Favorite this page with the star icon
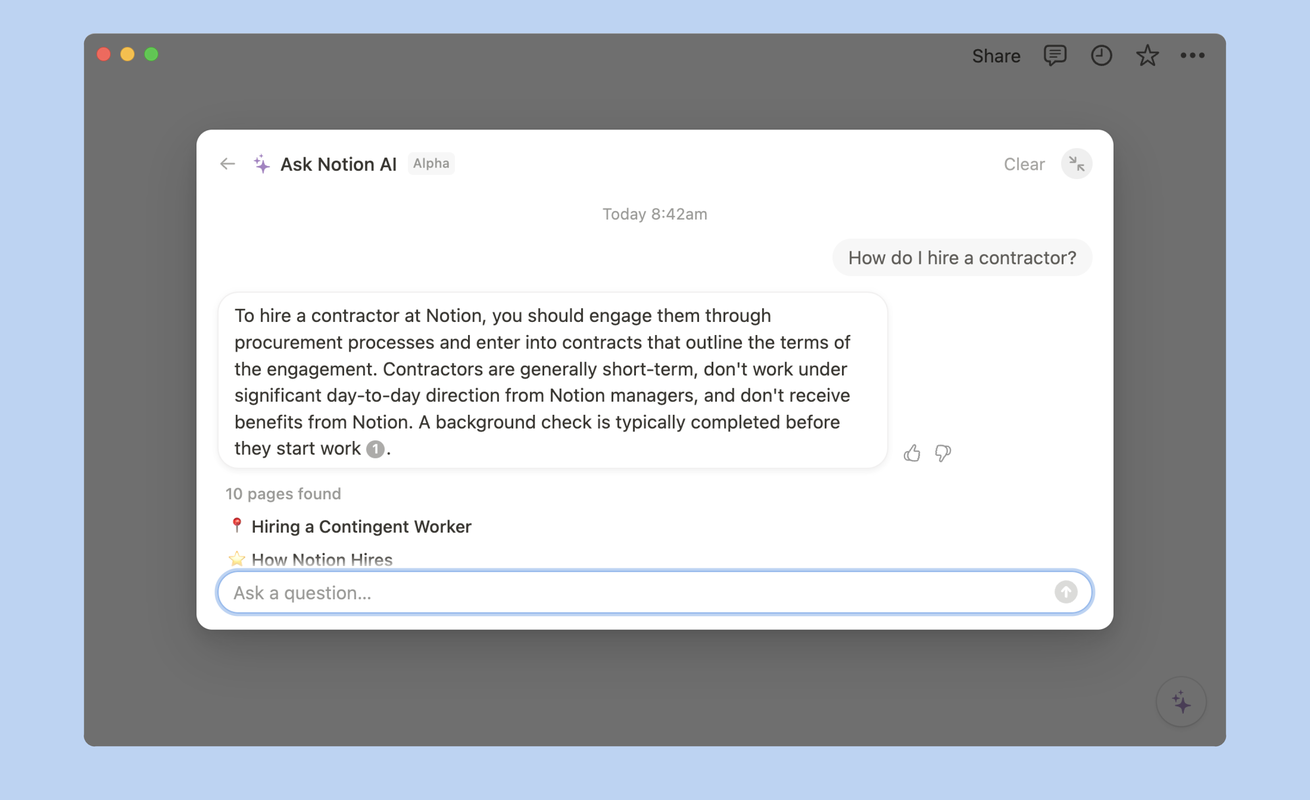This screenshot has height=800, width=1310. click(x=1147, y=56)
